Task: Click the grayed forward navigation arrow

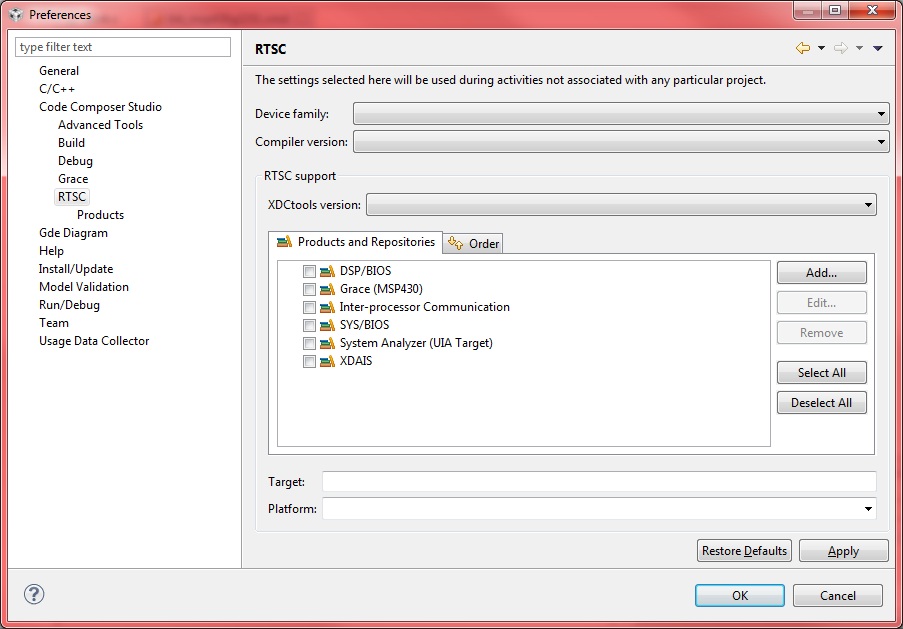Action: click(x=841, y=48)
